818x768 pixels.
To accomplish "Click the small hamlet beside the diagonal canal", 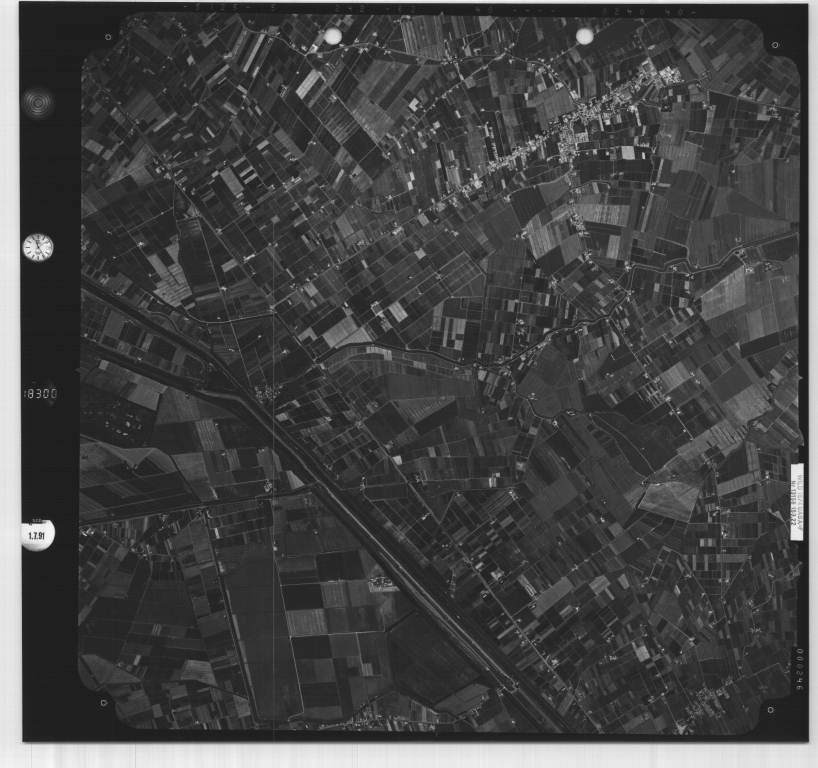I will tap(266, 393).
